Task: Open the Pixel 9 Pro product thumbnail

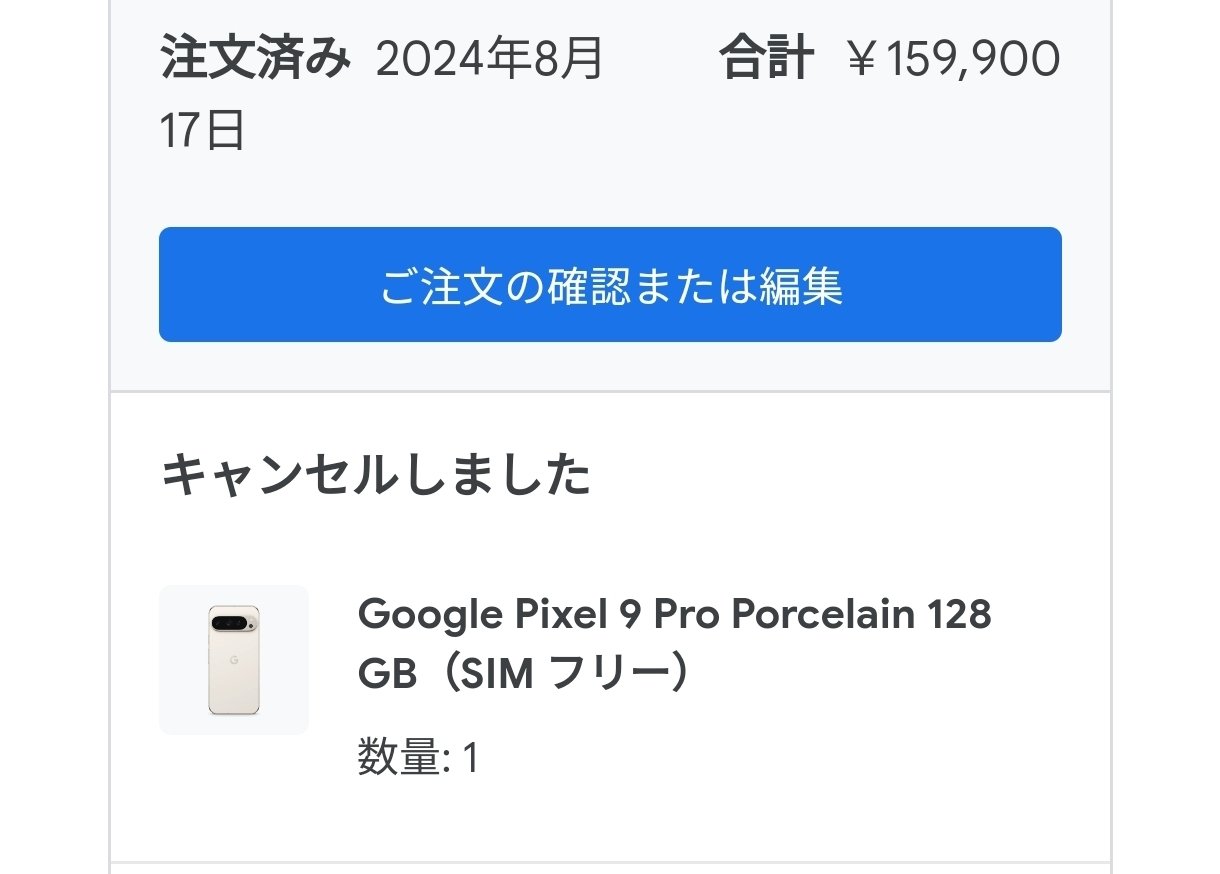Action: click(234, 660)
